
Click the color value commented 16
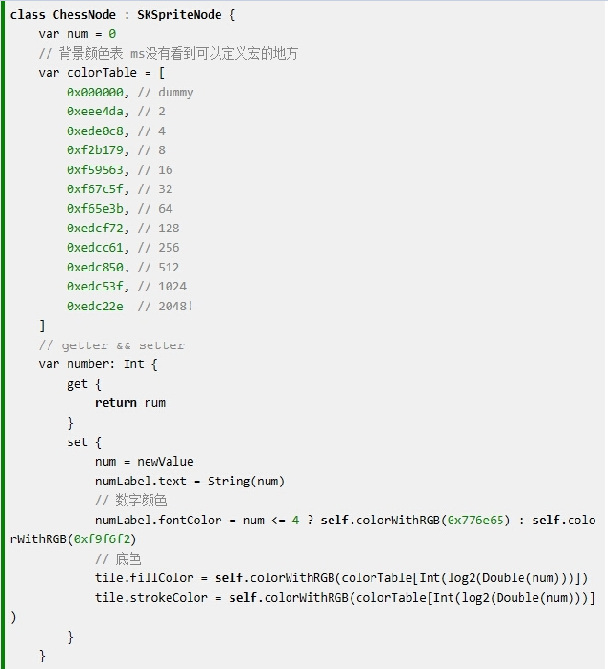point(95,170)
